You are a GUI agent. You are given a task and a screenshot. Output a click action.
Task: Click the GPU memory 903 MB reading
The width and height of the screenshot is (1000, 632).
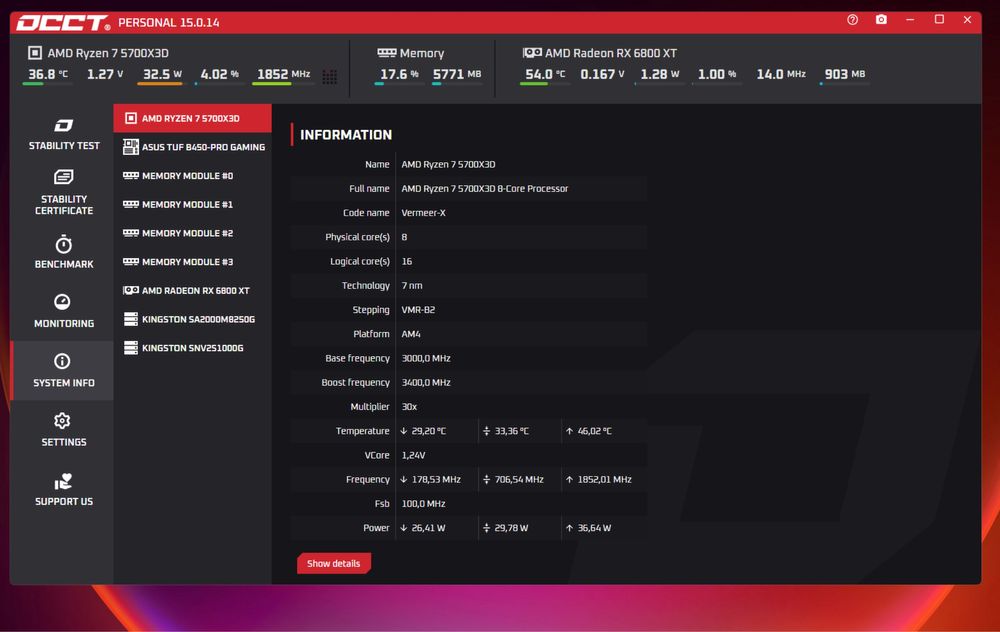844,74
